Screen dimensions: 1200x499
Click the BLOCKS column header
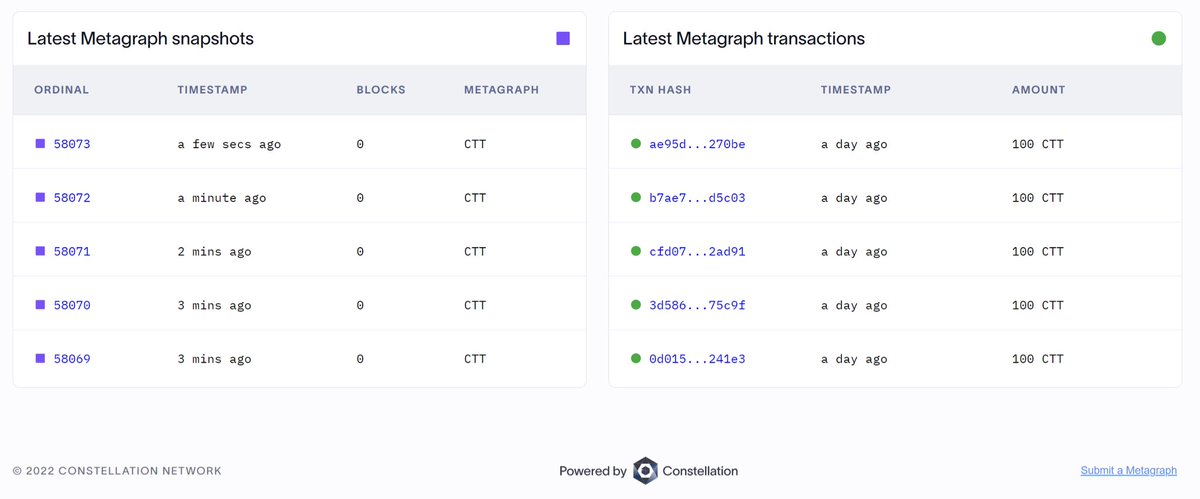(381, 90)
